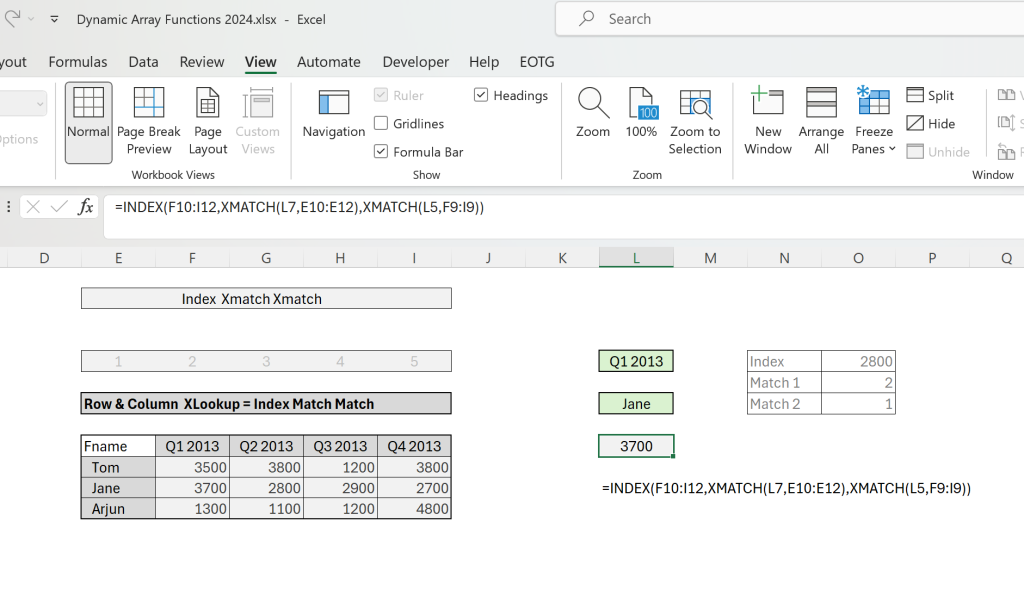Set zoom to 100%
1024x615 pixels.
(x=641, y=114)
